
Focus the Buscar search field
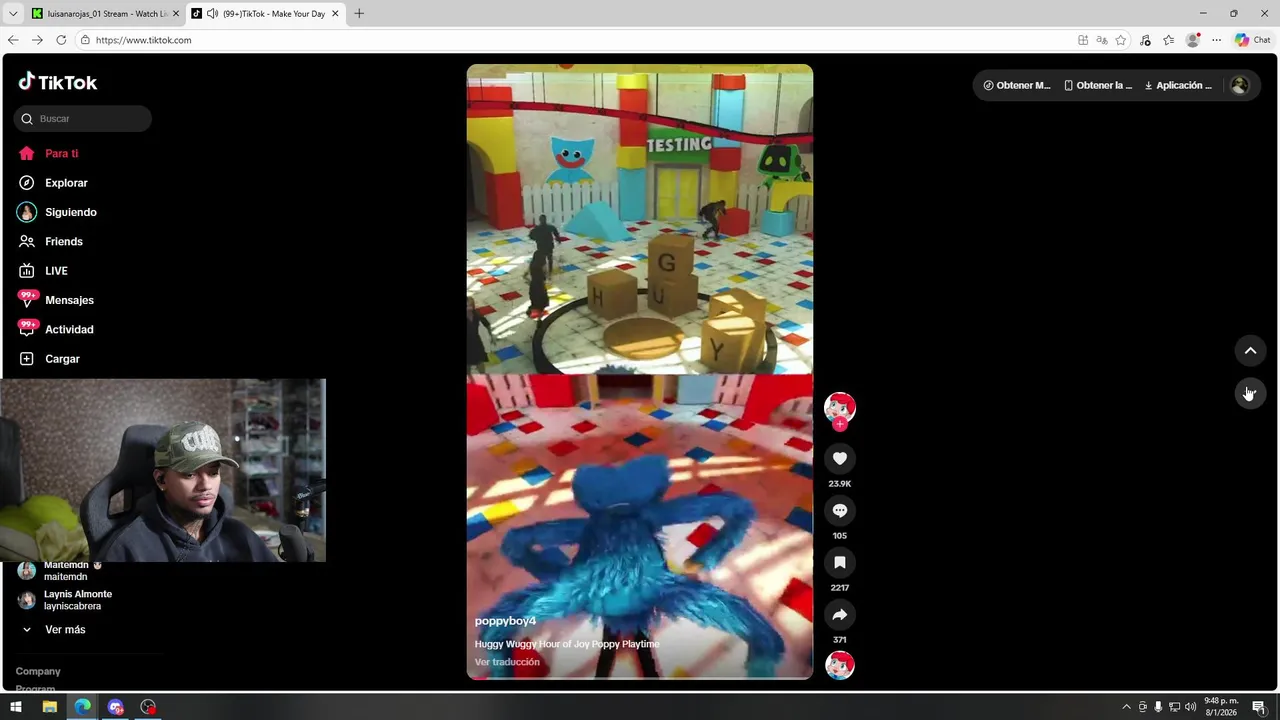[x=83, y=118]
